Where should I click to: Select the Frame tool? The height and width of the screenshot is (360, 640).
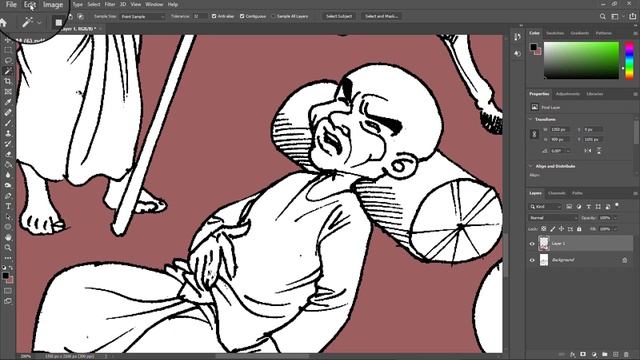pyautogui.click(x=8, y=92)
